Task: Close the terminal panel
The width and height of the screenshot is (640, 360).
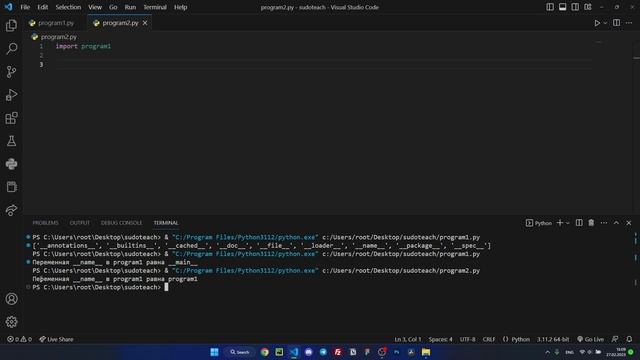Action: click(629, 223)
